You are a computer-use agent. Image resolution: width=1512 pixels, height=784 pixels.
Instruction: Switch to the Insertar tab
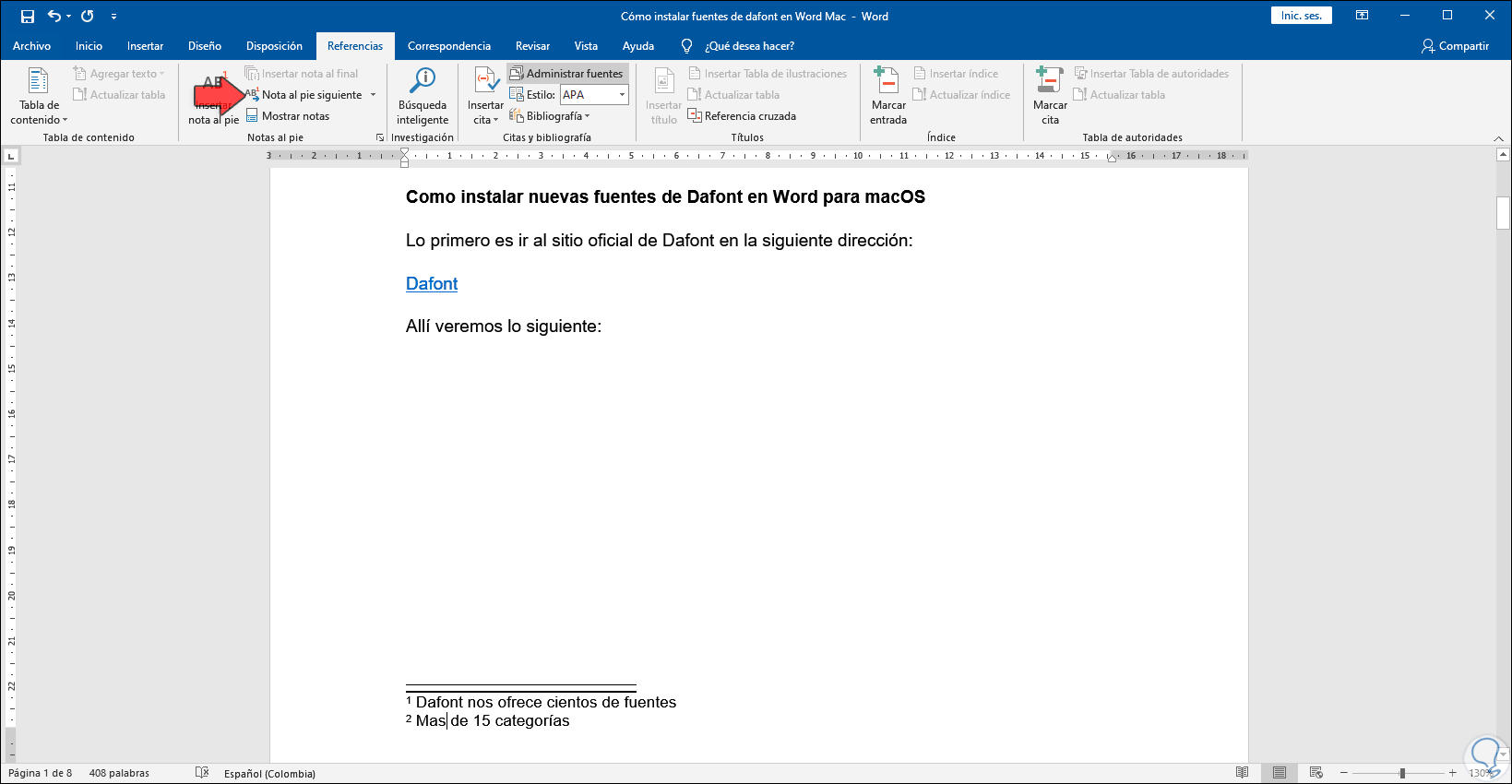[146, 46]
